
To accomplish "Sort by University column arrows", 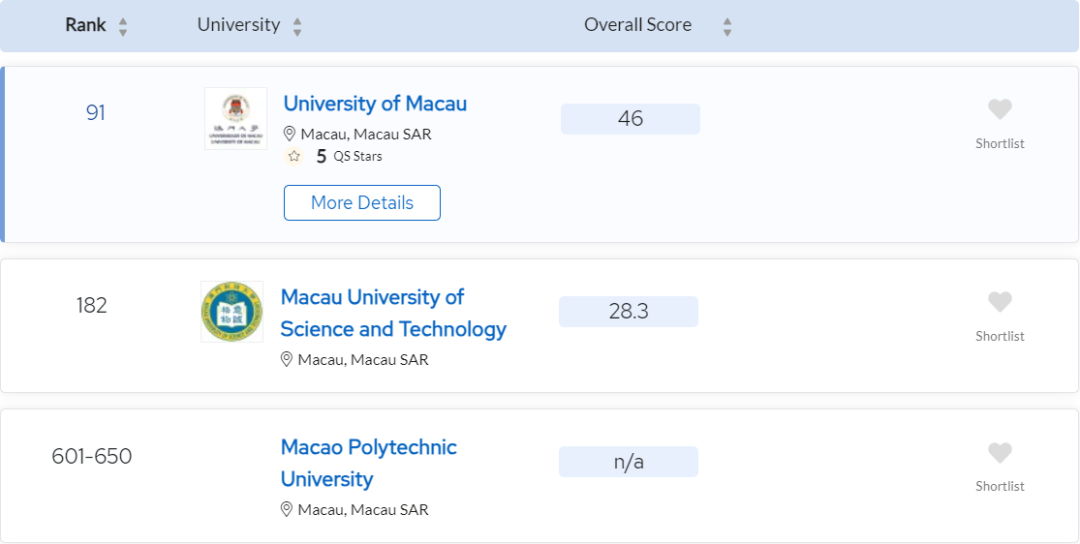I will click(297, 27).
